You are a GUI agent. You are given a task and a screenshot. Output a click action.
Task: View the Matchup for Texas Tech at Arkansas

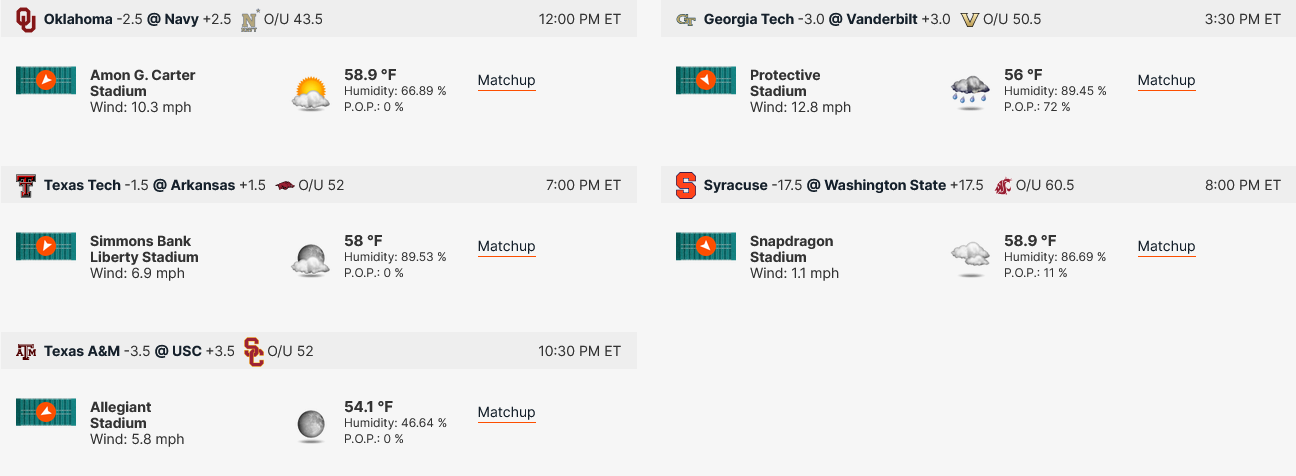[x=506, y=247]
